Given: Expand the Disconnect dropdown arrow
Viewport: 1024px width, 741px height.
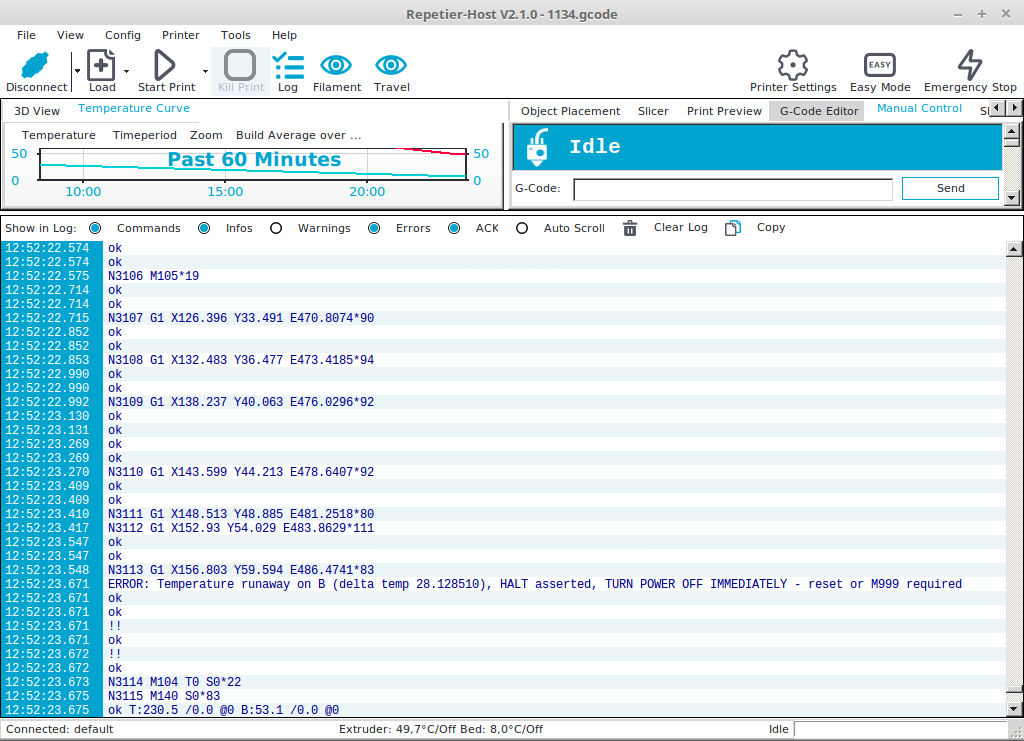Looking at the screenshot, I should coord(77,71).
